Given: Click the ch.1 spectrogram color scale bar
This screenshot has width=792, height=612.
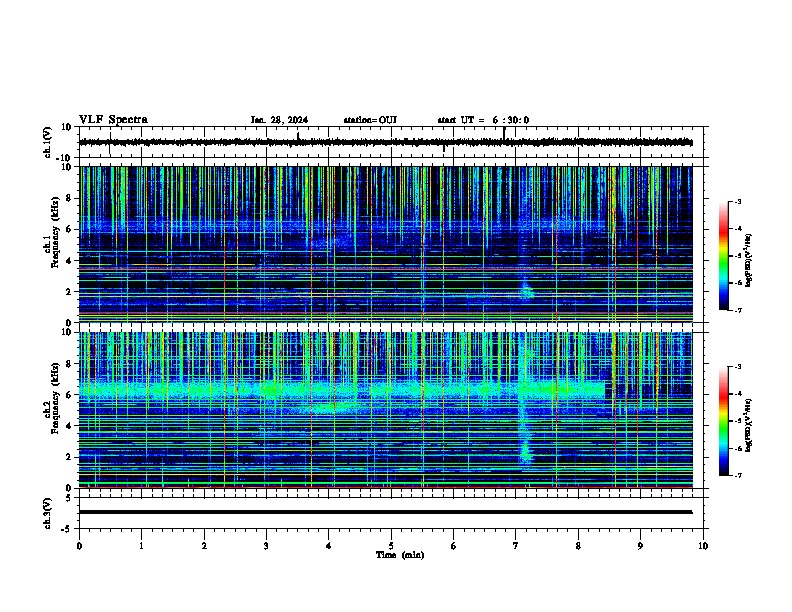Looking at the screenshot, I should (x=723, y=256).
